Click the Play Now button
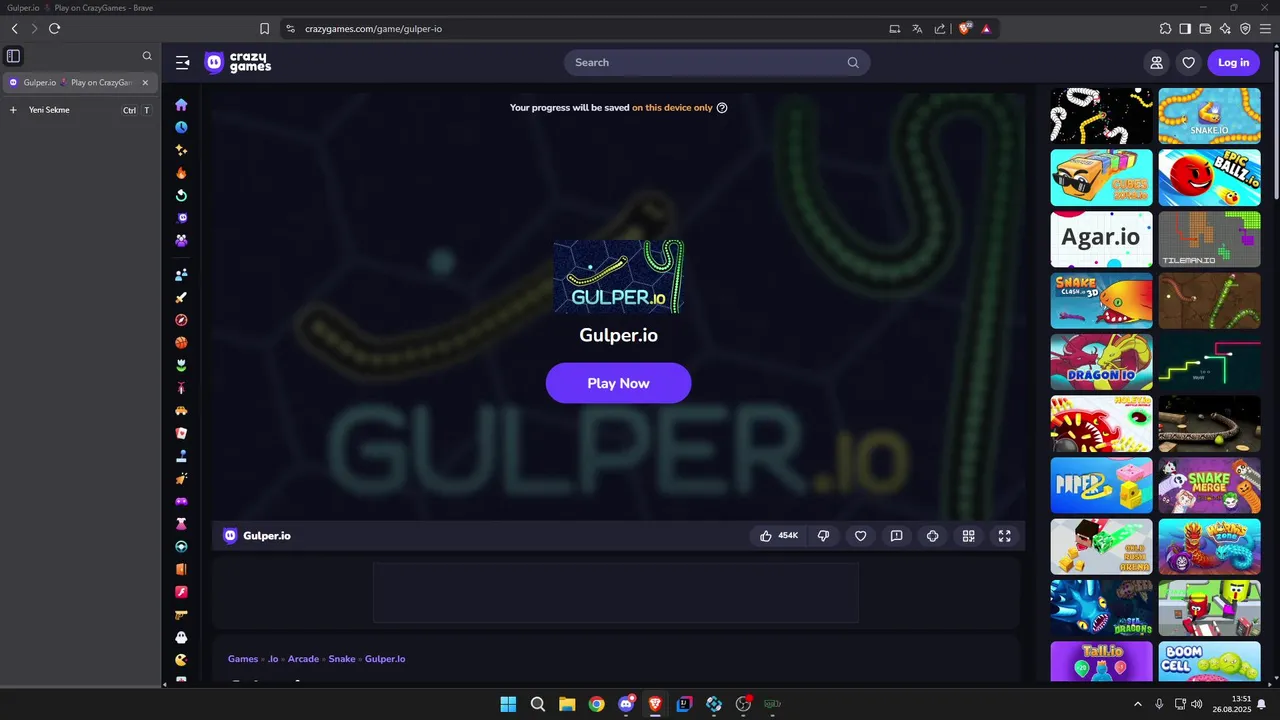Screen dimensions: 1280x720 (x=618, y=383)
